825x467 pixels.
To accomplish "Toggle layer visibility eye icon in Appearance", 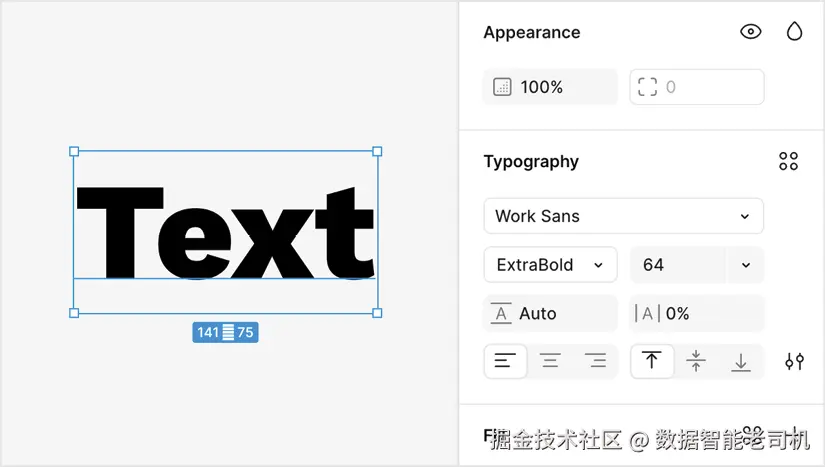I will click(x=750, y=32).
